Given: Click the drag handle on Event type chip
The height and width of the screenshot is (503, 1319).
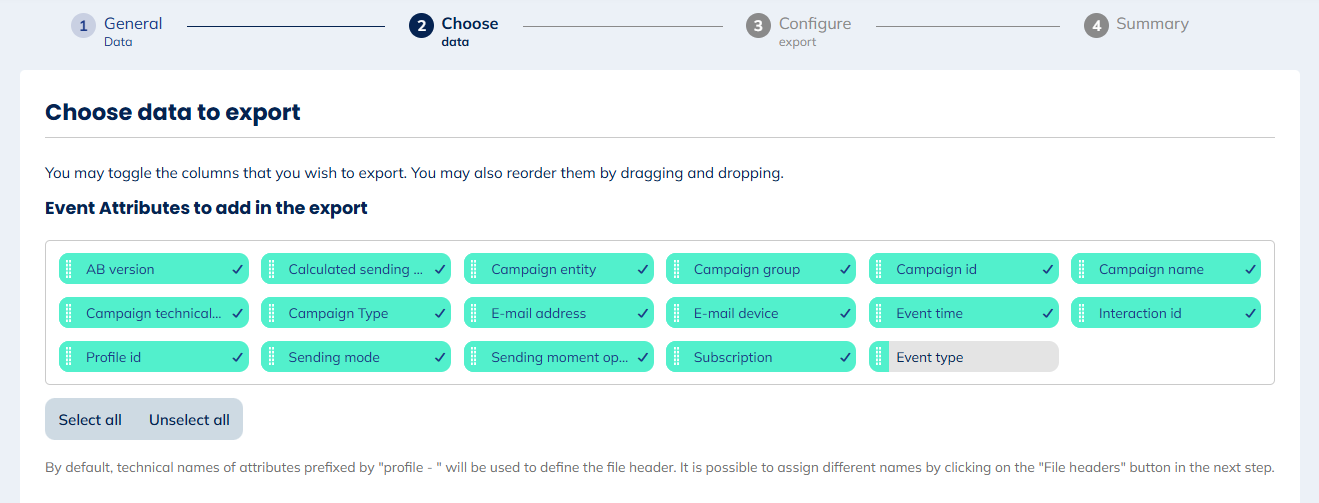Looking at the screenshot, I should coord(878,357).
